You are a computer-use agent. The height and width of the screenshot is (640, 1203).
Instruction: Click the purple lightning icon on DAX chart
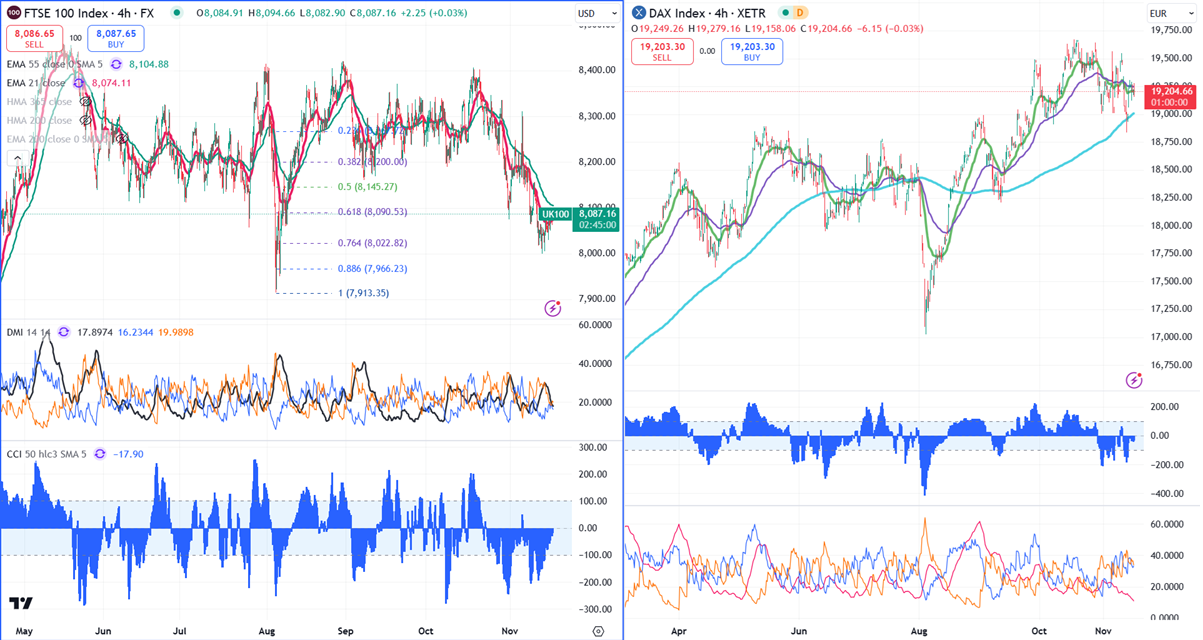tap(1134, 380)
